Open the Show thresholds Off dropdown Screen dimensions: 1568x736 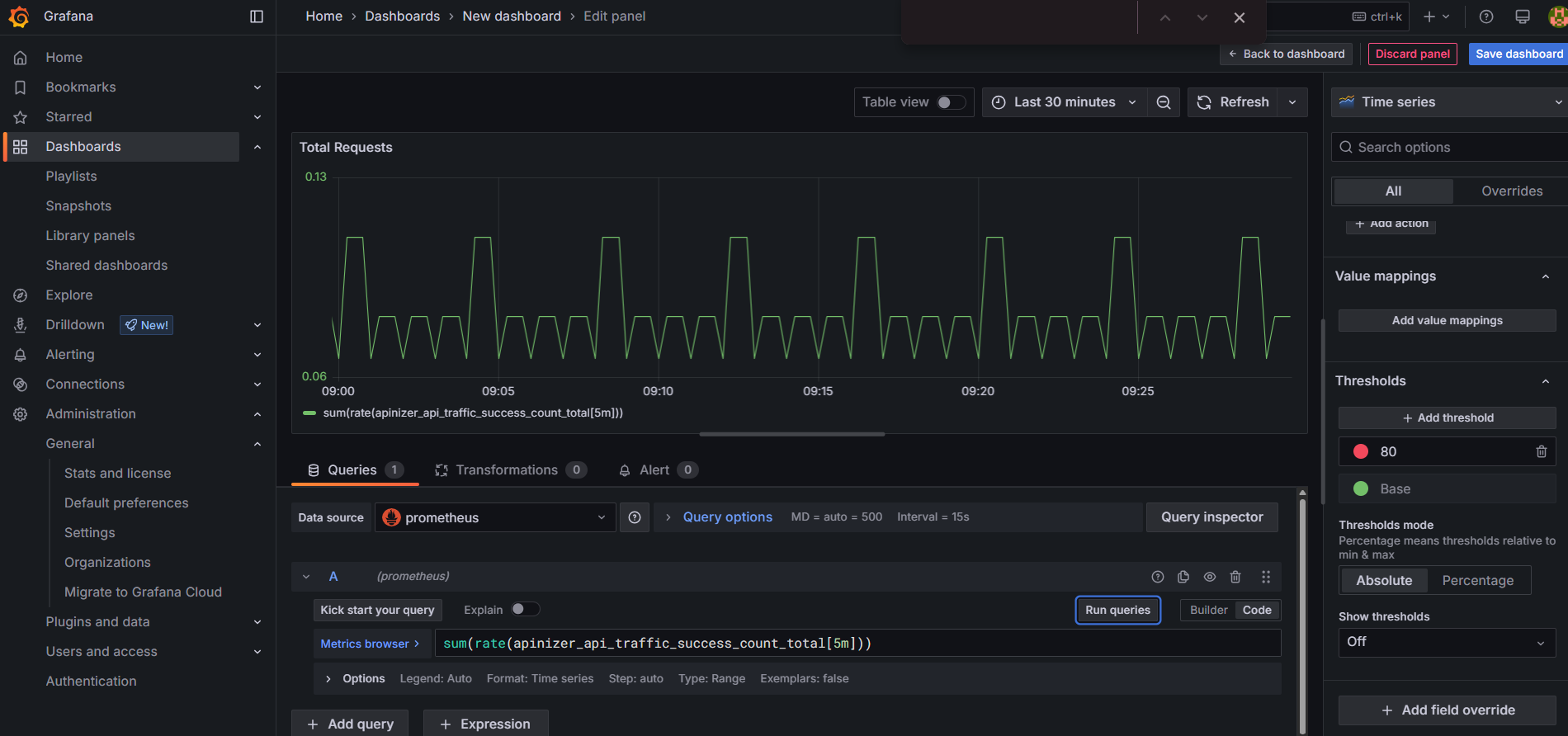pyautogui.click(x=1447, y=642)
